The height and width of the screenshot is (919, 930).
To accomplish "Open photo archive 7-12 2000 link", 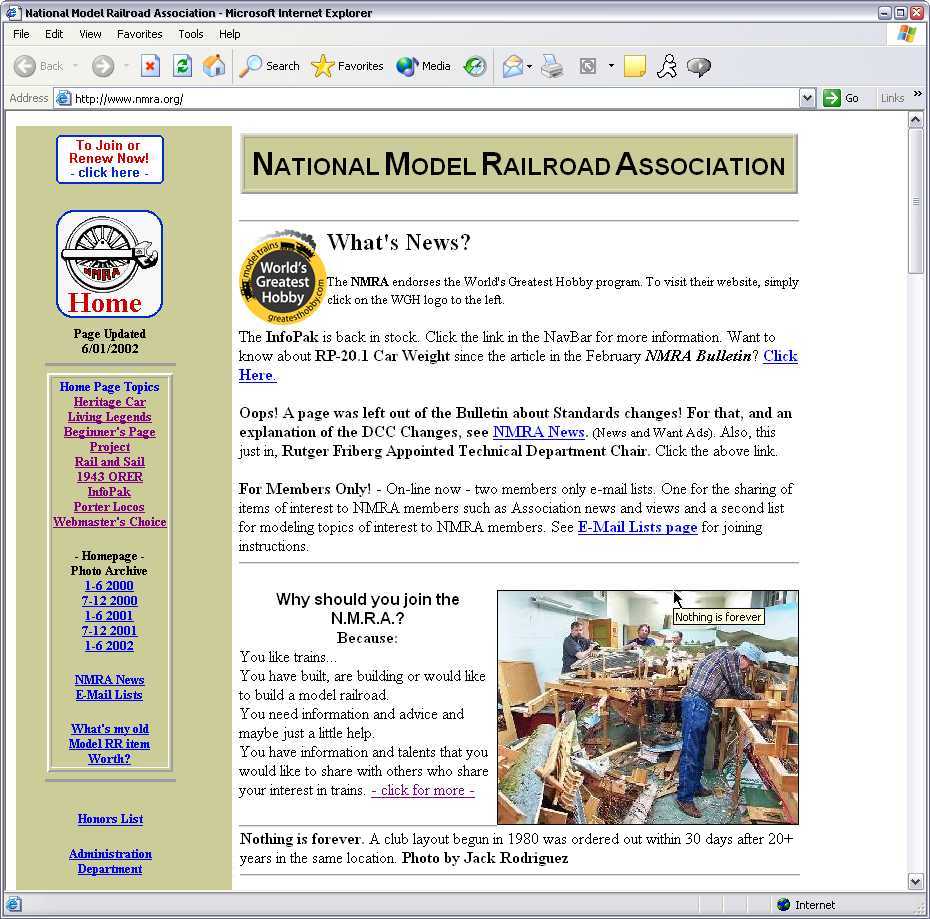I will pyautogui.click(x=109, y=600).
